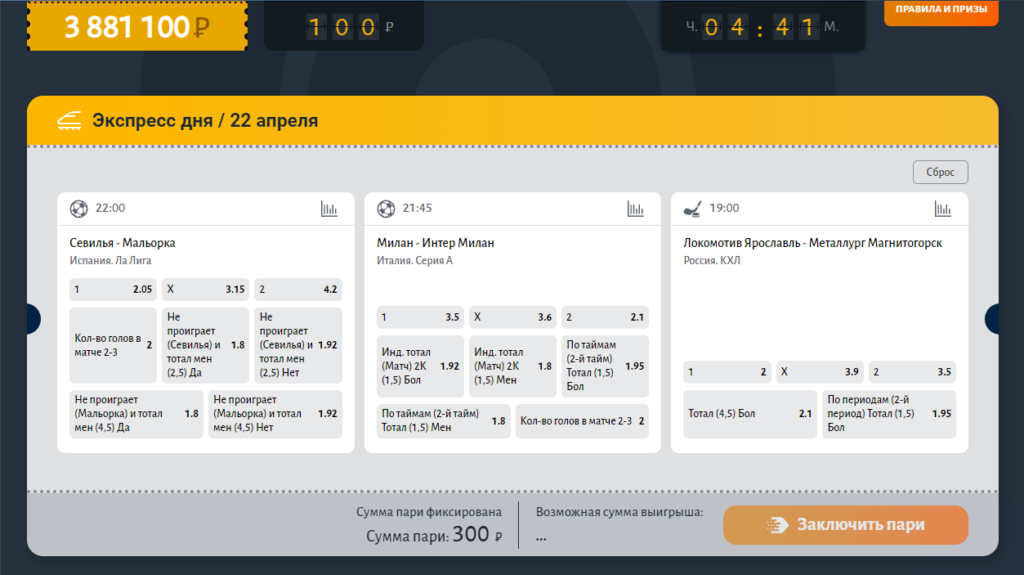
Task: Click Италия. Серия А league label
Action: click(414, 260)
